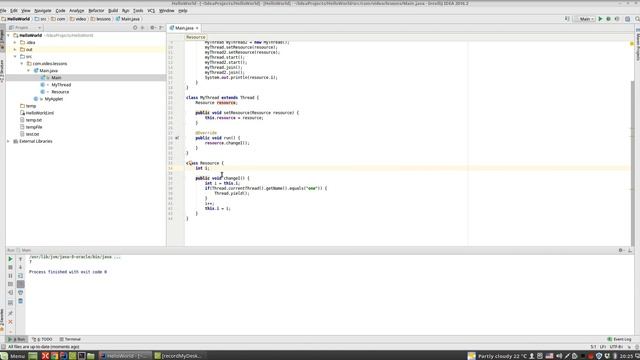The height and width of the screenshot is (360, 640).
Task: Close the Main.java editor tab
Action: pyautogui.click(x=197, y=28)
